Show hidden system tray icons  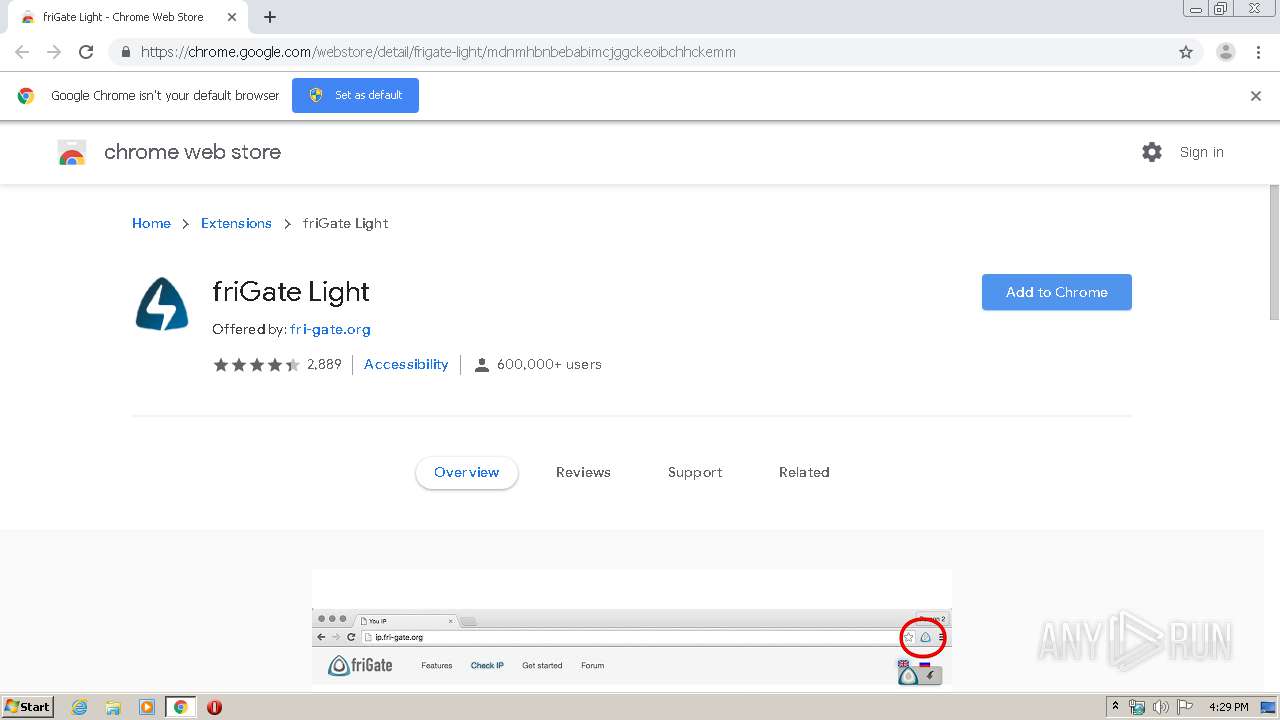click(1116, 707)
